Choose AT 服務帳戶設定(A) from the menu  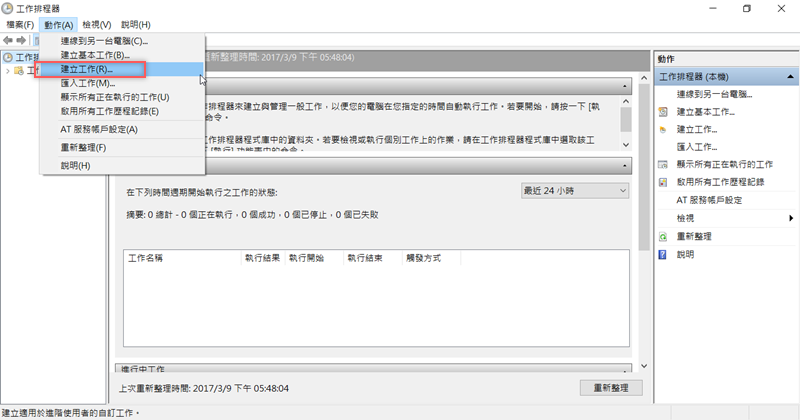(122, 130)
